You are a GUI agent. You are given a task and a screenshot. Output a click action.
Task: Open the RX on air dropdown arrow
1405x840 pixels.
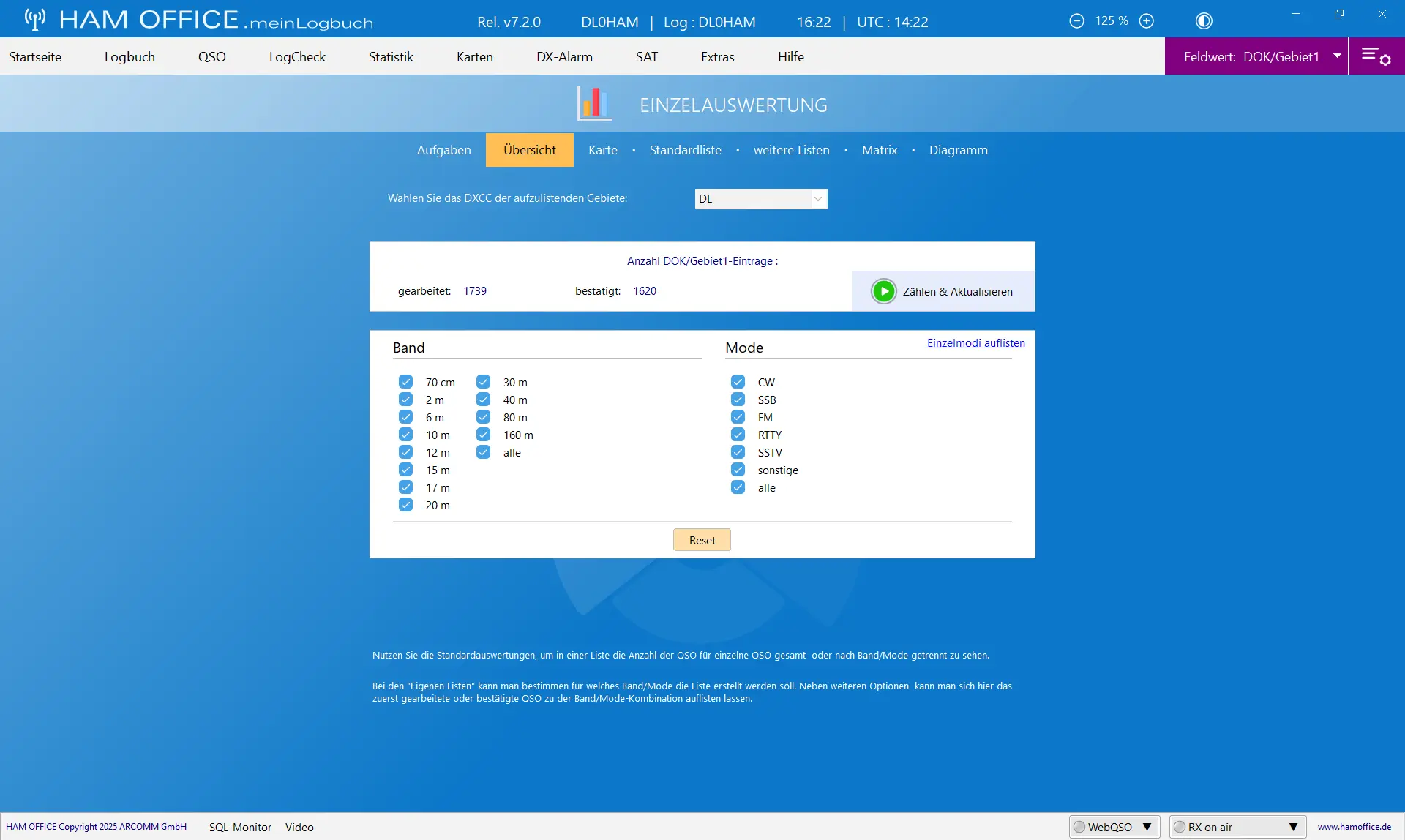(1293, 827)
